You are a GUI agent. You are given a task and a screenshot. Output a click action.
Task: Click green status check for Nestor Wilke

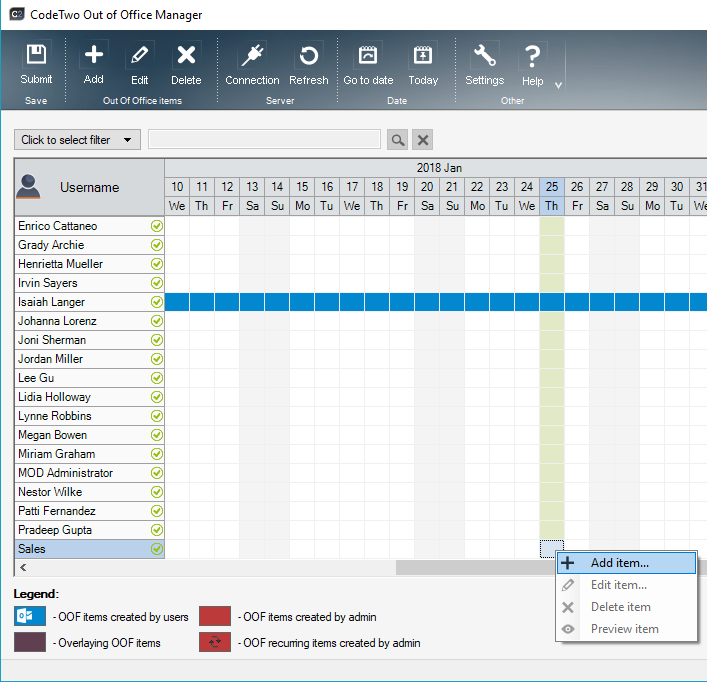tap(157, 492)
